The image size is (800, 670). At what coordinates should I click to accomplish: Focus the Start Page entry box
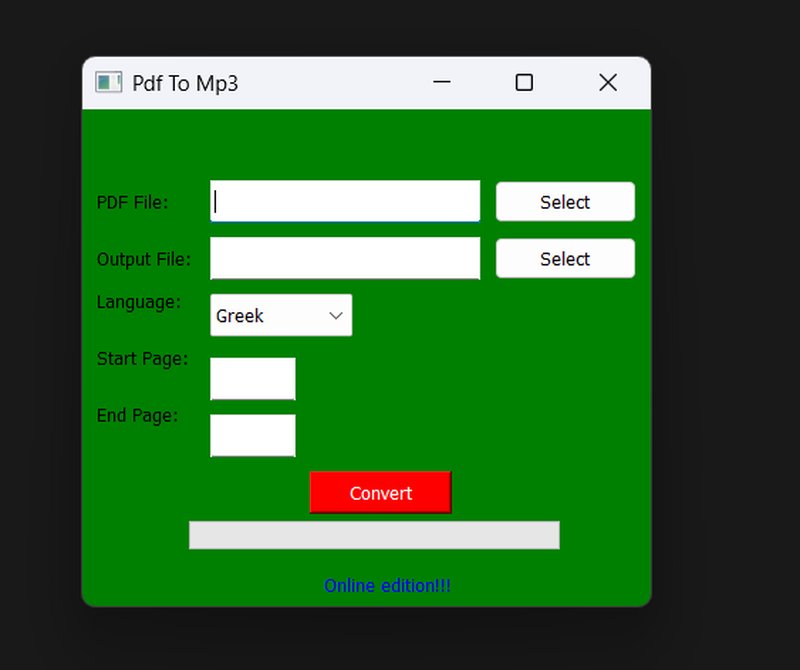coord(252,379)
